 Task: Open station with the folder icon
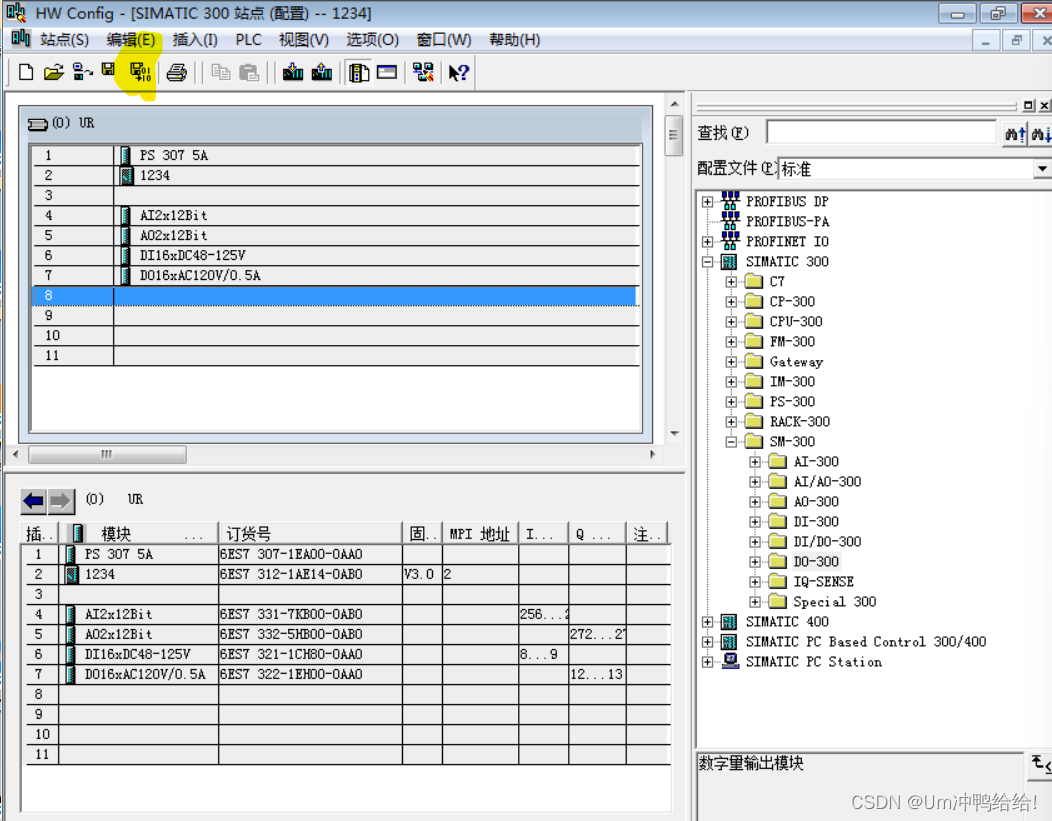tap(54, 72)
